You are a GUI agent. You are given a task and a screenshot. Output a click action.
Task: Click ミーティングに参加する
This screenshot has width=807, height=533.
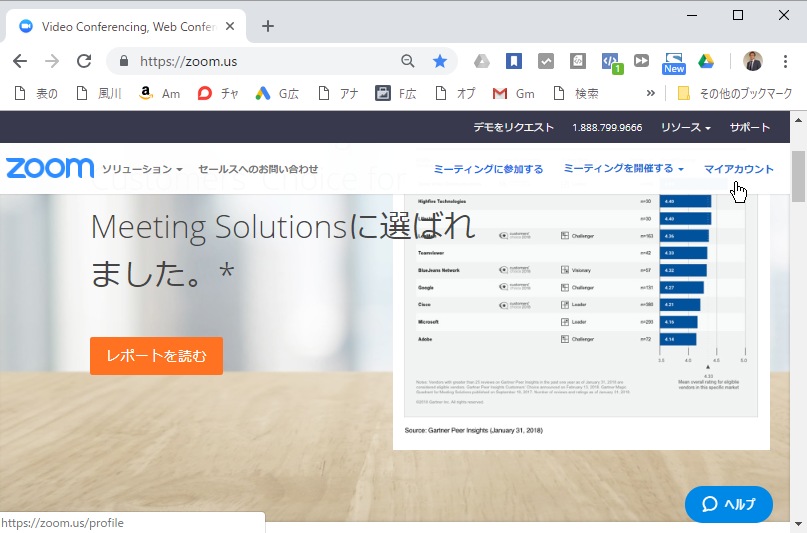[488, 169]
